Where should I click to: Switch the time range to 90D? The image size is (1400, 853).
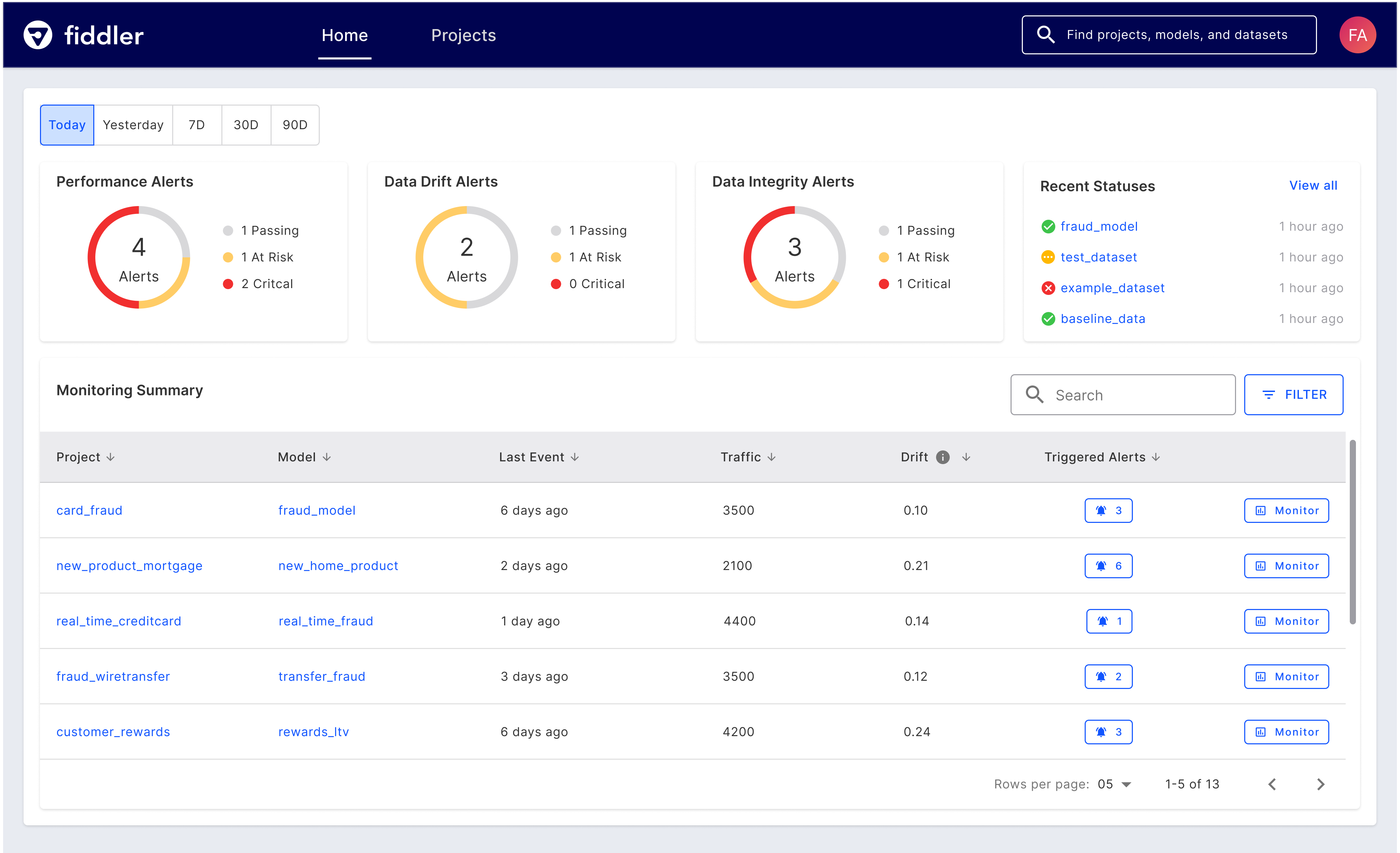tap(295, 125)
